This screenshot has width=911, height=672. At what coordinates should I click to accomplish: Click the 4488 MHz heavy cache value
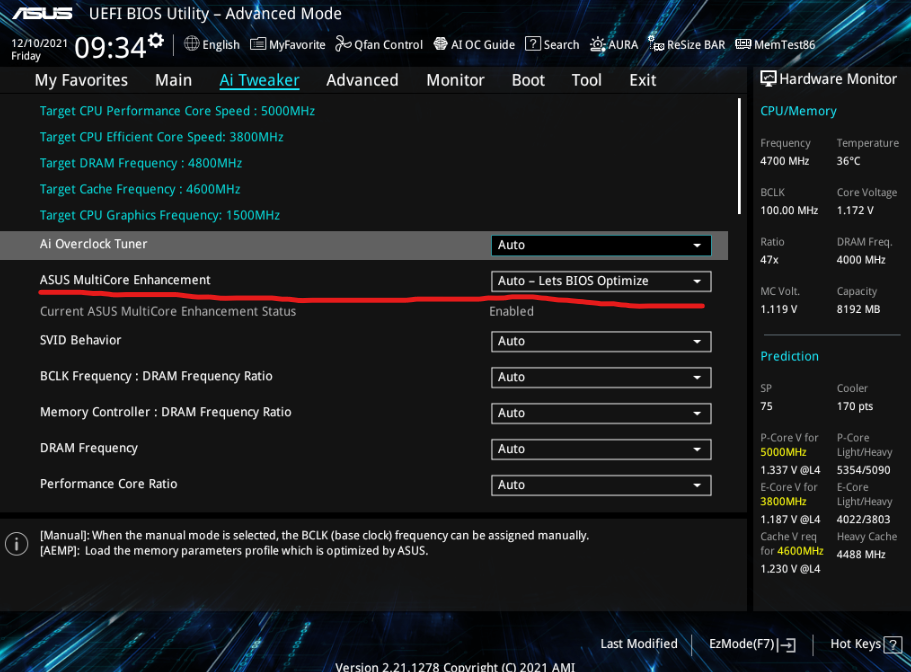861,554
